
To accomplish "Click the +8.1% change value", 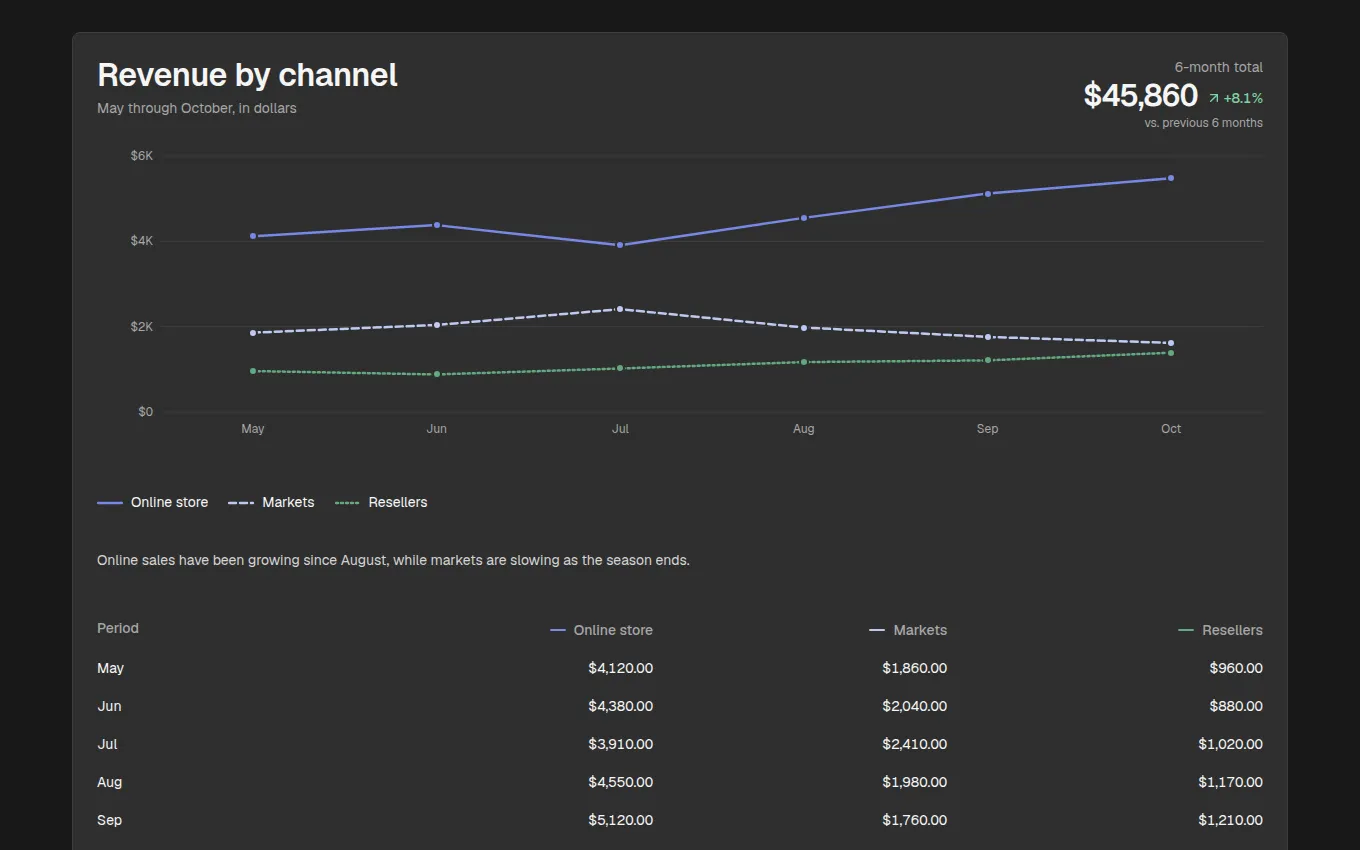I will coord(1243,98).
